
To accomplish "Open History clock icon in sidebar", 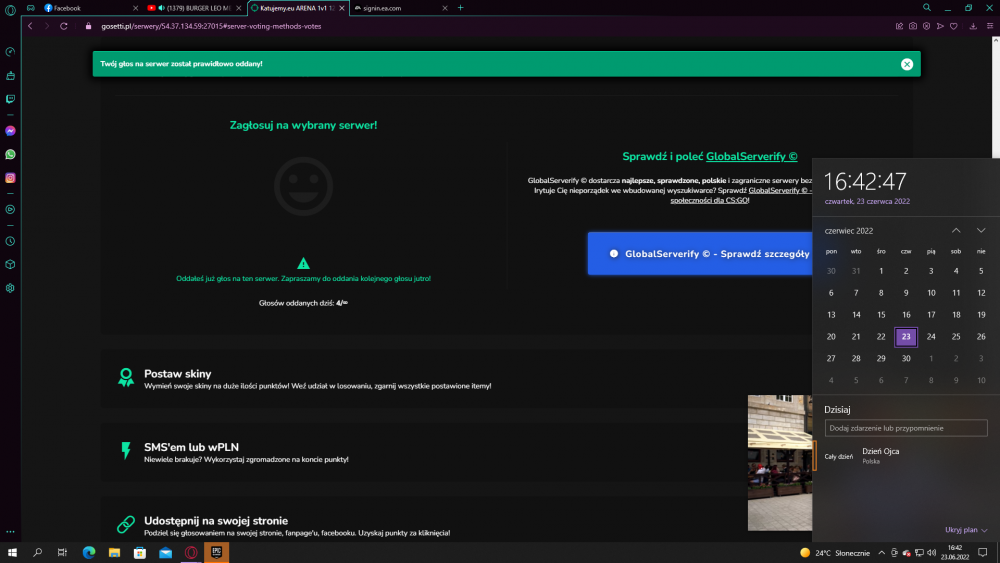I will (10, 241).
